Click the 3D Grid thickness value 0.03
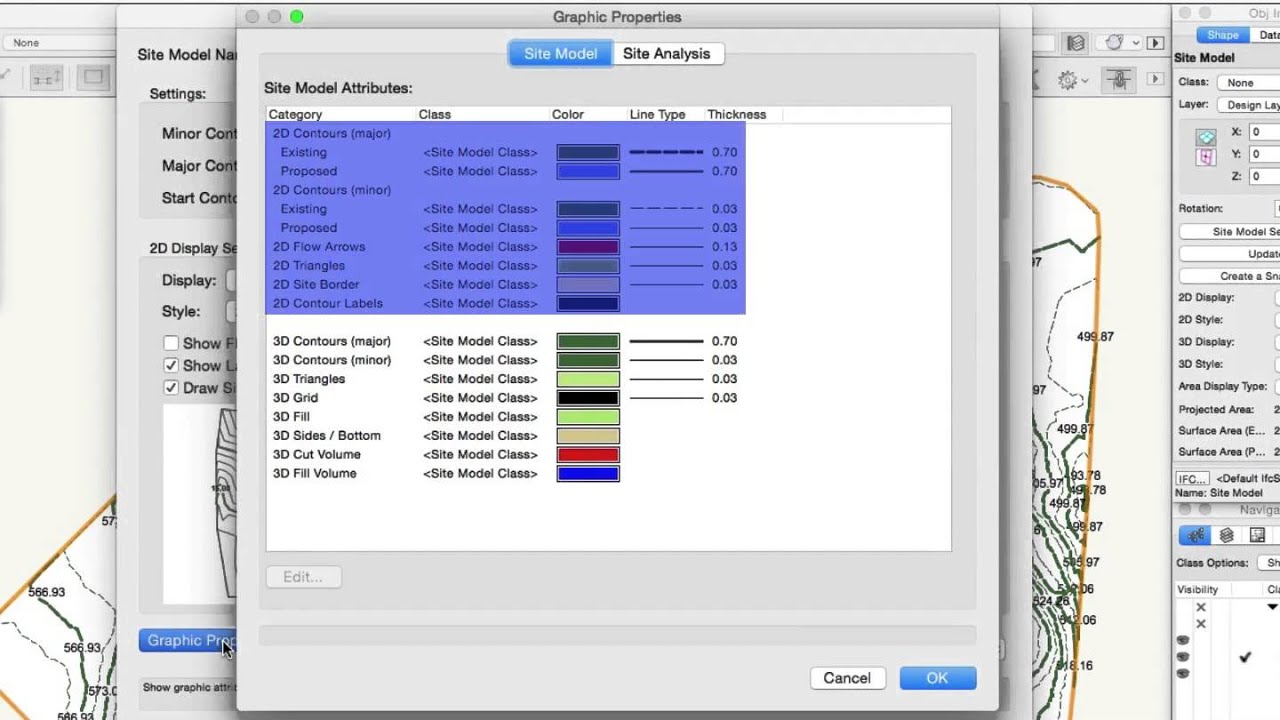The image size is (1280, 720). [x=724, y=398]
